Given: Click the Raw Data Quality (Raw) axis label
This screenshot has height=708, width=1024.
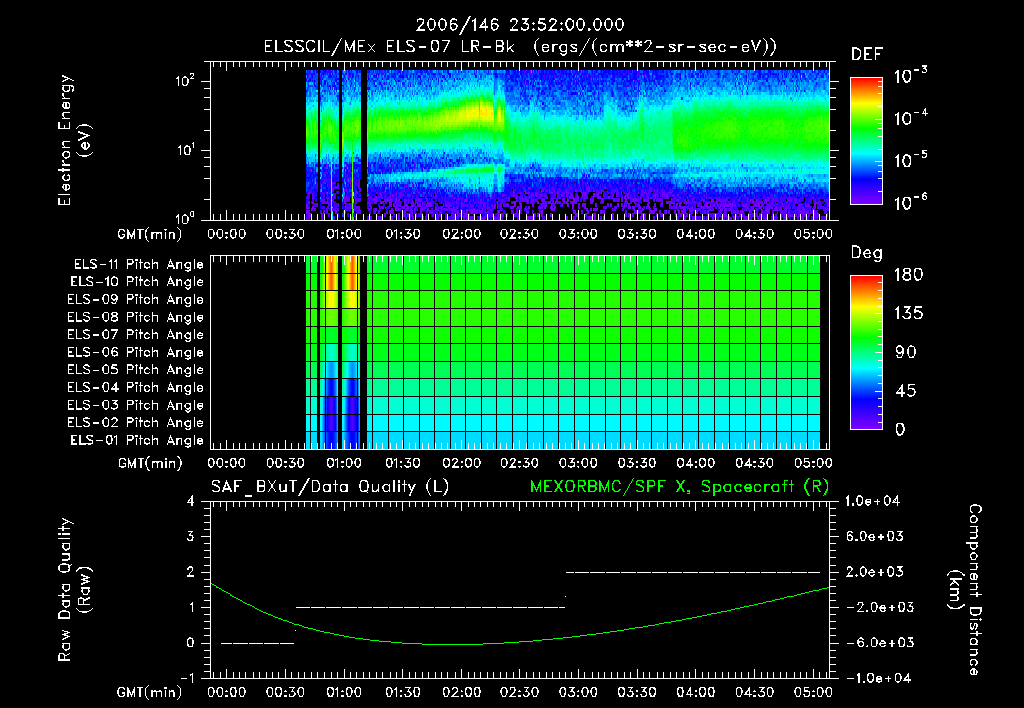Looking at the screenshot, I should coord(74,590).
